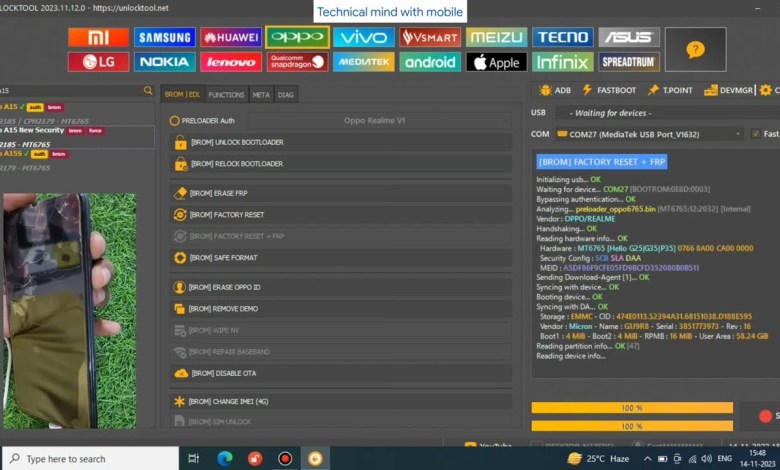
Task: Select the Huawei brand tile
Action: click(x=231, y=37)
